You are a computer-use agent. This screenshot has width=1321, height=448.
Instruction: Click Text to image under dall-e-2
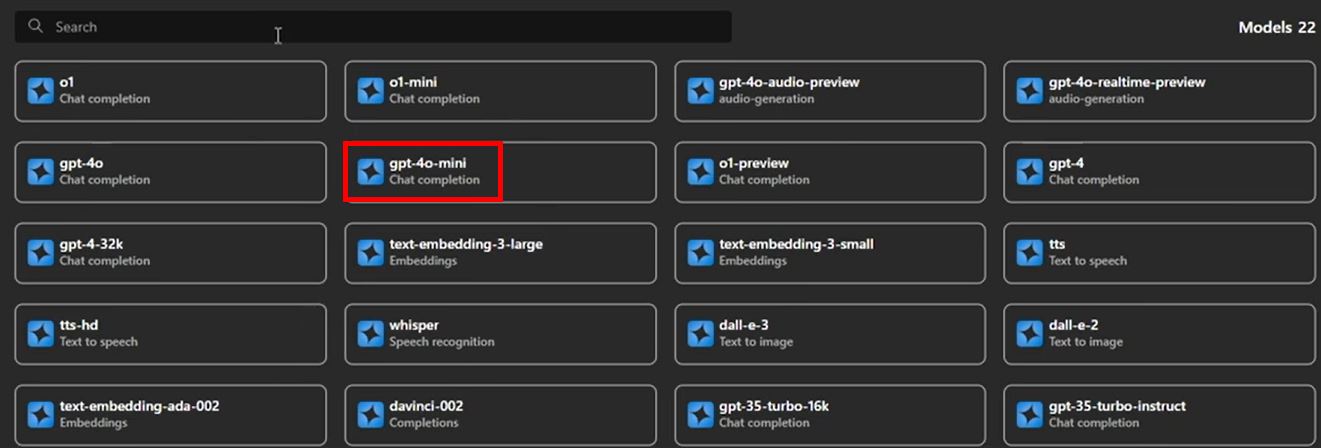[1086, 342]
